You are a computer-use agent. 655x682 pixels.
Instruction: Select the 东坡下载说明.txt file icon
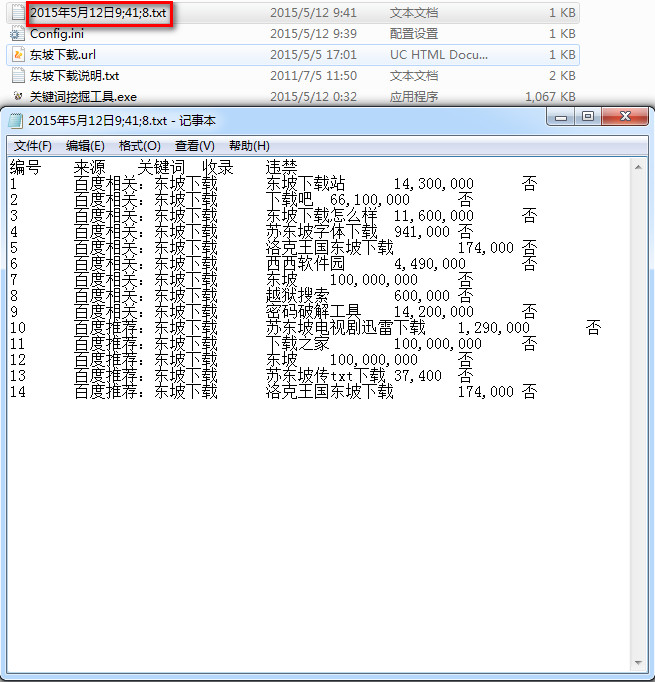click(x=18, y=76)
